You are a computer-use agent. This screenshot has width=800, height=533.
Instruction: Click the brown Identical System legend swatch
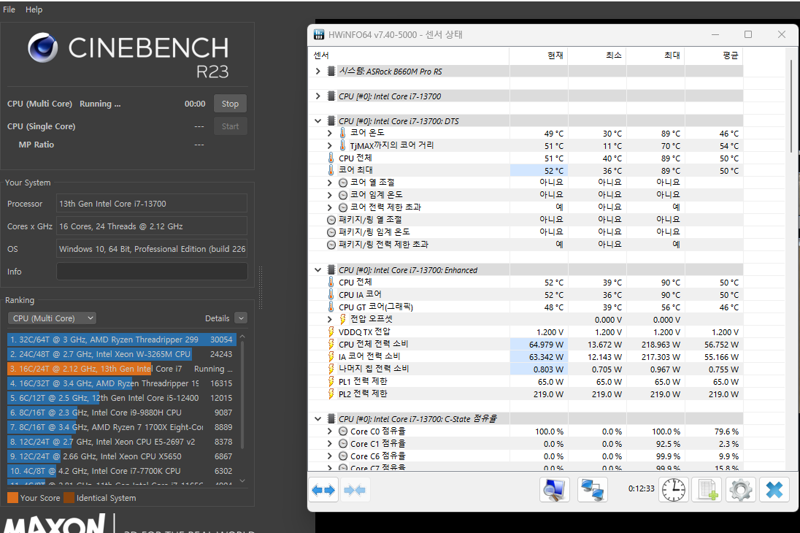pyautogui.click(x=69, y=498)
